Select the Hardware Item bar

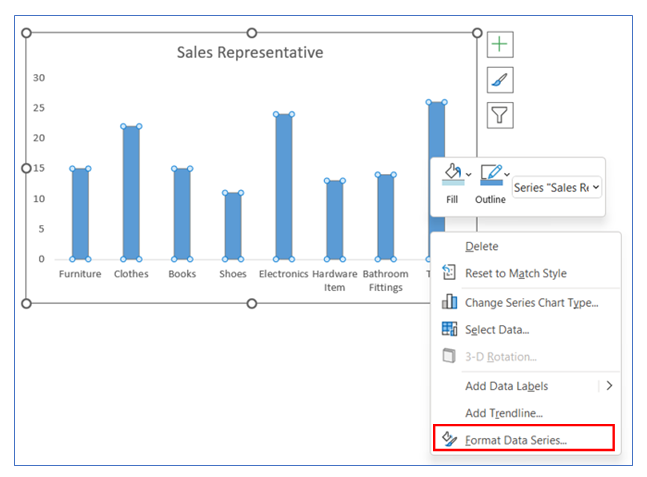pyautogui.click(x=335, y=220)
